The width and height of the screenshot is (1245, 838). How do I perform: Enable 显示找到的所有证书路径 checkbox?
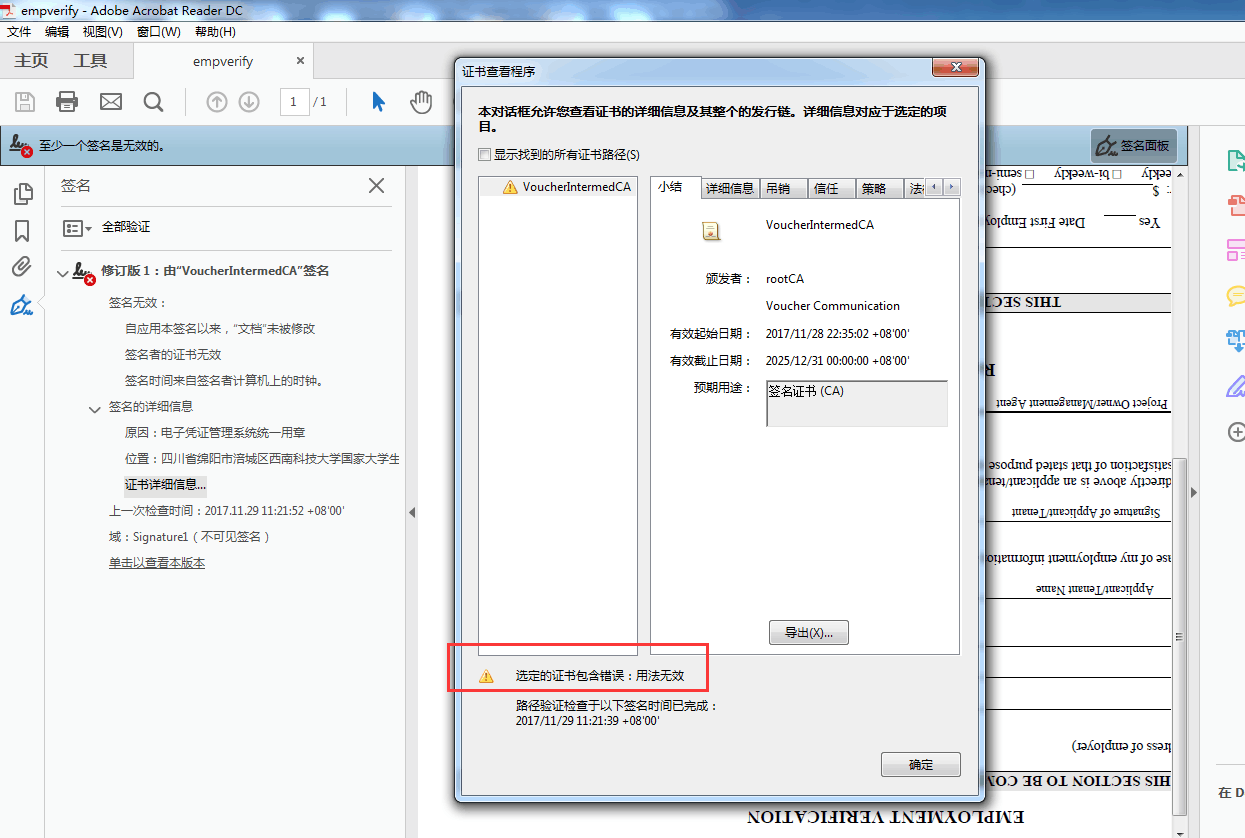[x=485, y=155]
